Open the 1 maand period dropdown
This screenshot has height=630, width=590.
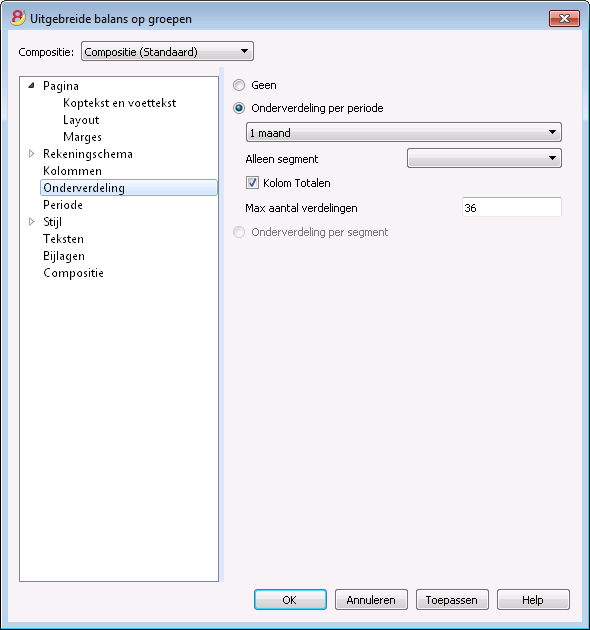(x=404, y=133)
